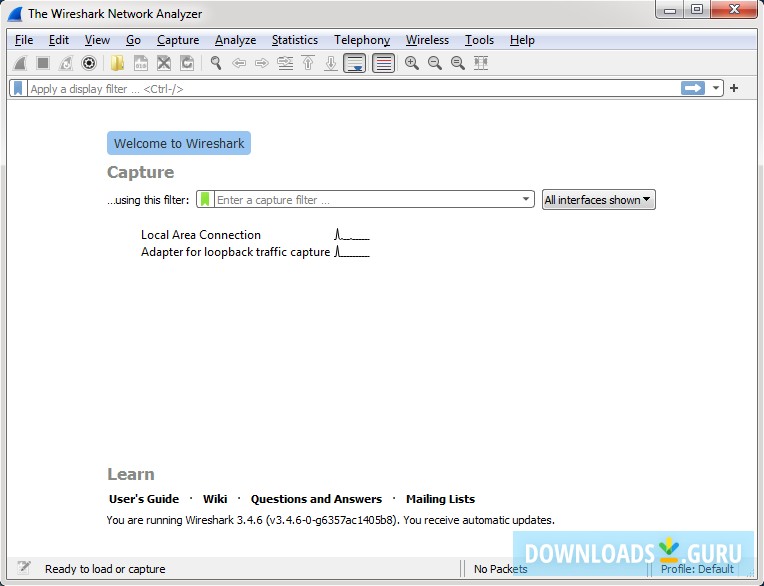Toggle packet colorization rules button
764x586 pixels.
coord(383,63)
